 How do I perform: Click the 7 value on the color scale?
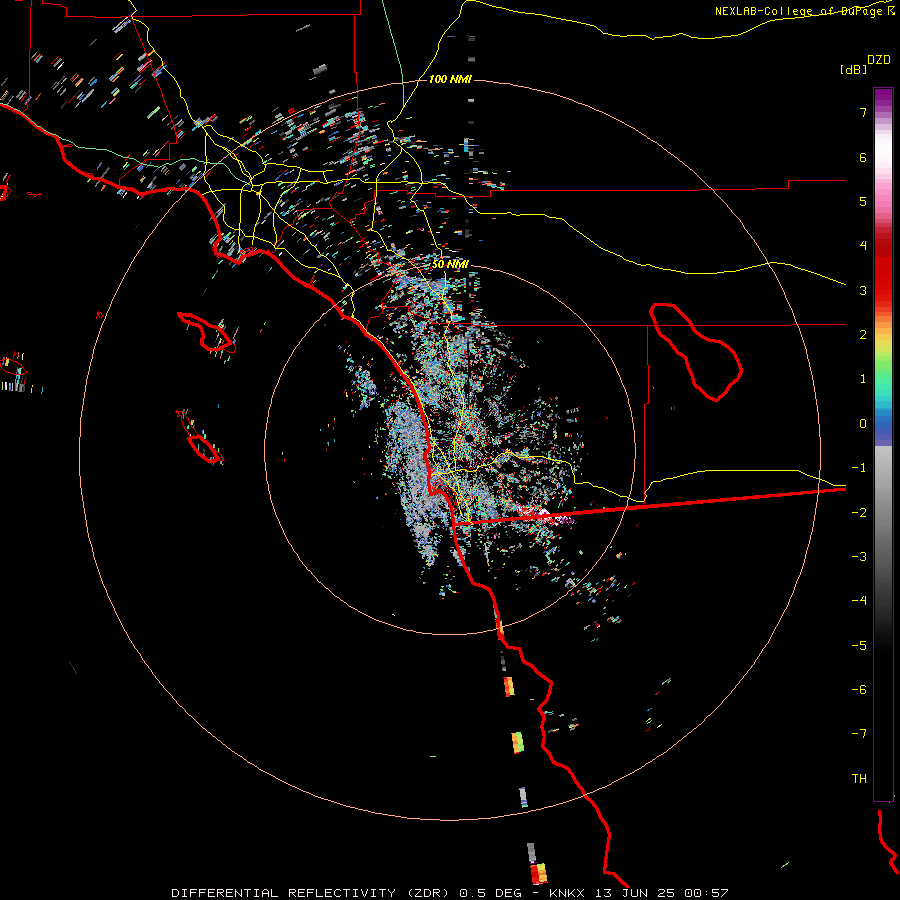863,112
